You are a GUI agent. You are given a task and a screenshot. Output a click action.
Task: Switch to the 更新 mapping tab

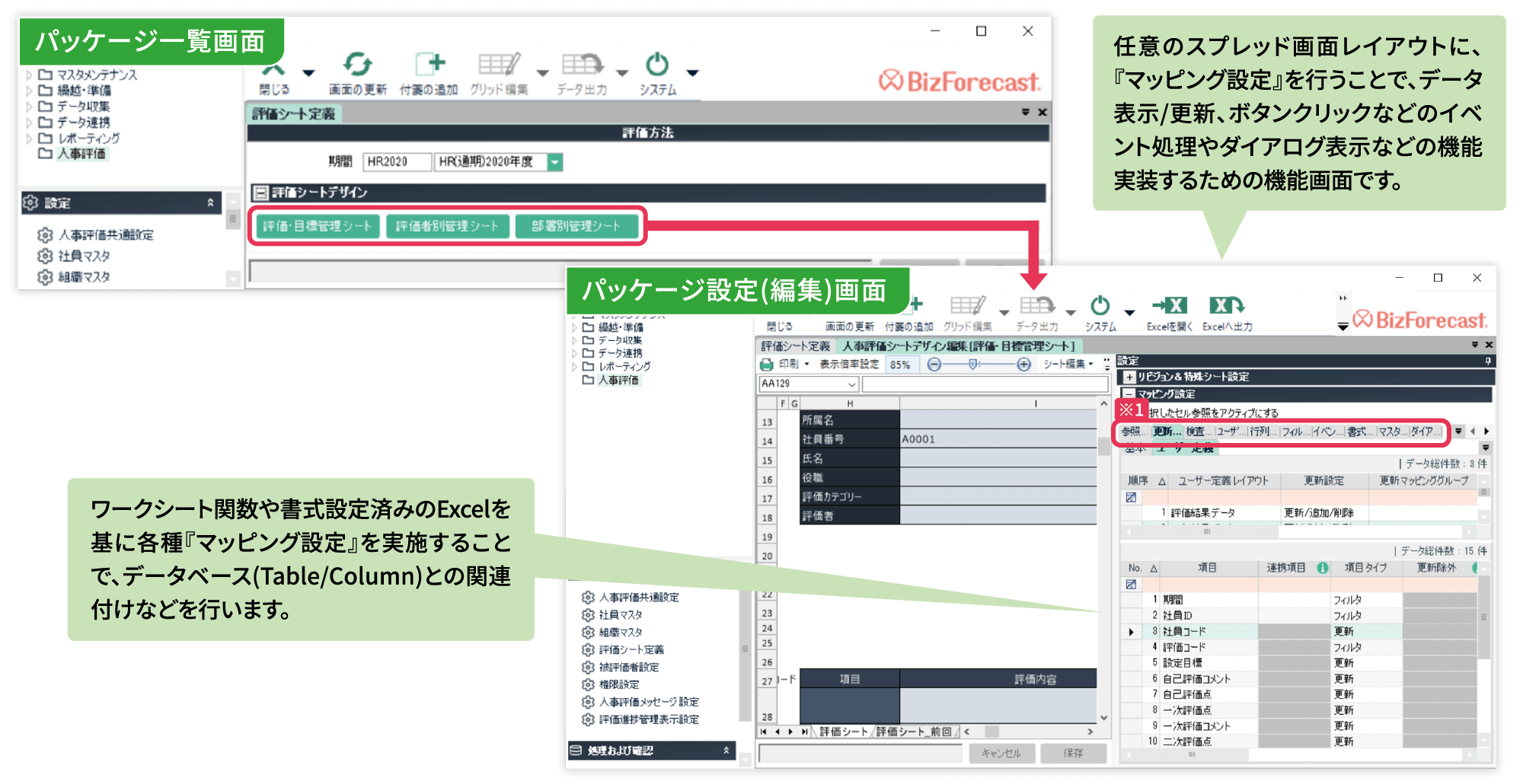1166,432
